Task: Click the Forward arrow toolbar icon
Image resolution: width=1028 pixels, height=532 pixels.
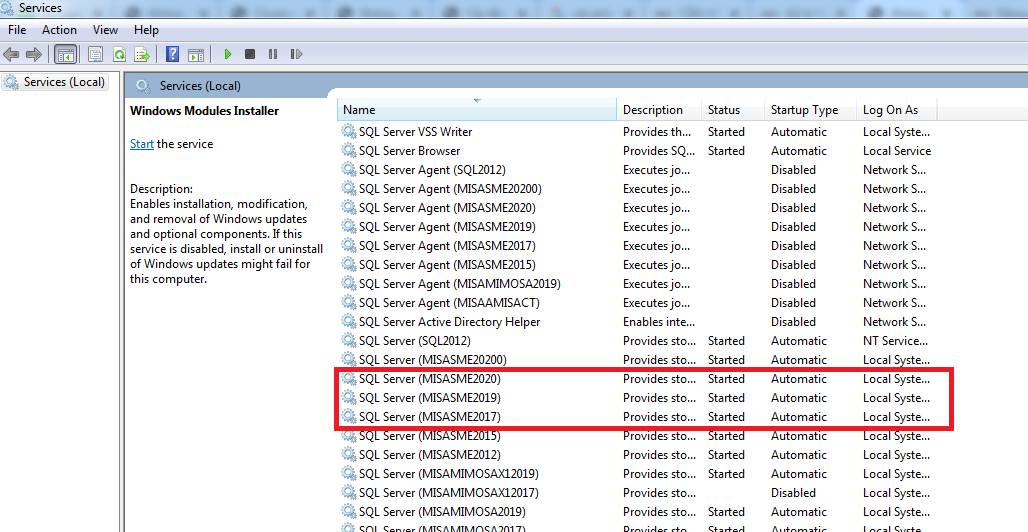Action: (x=34, y=54)
